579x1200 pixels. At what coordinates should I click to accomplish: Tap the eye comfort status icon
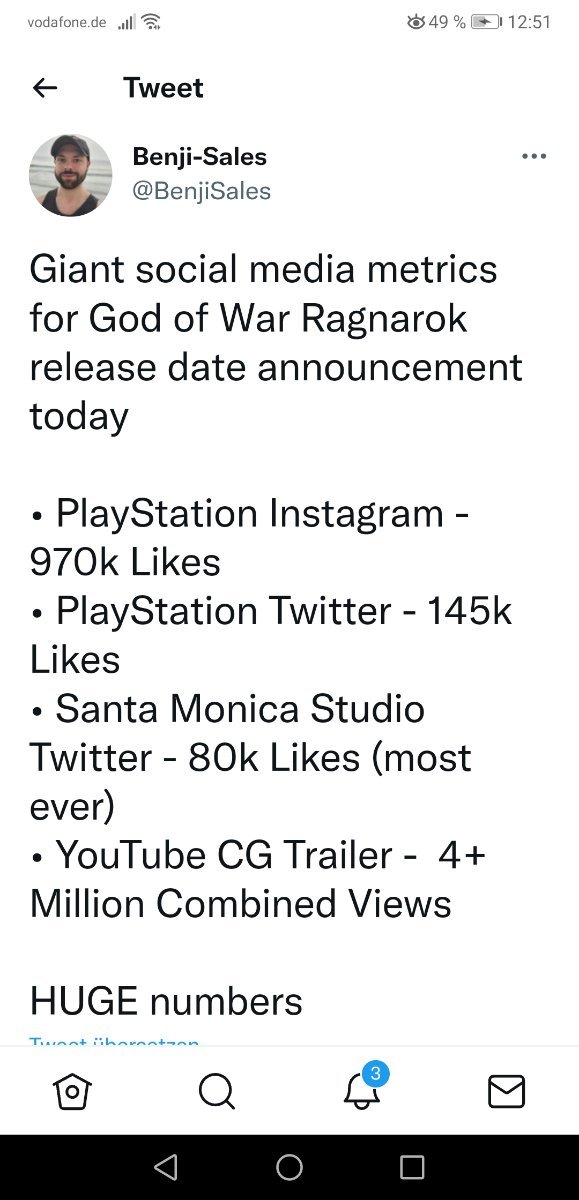[415, 22]
